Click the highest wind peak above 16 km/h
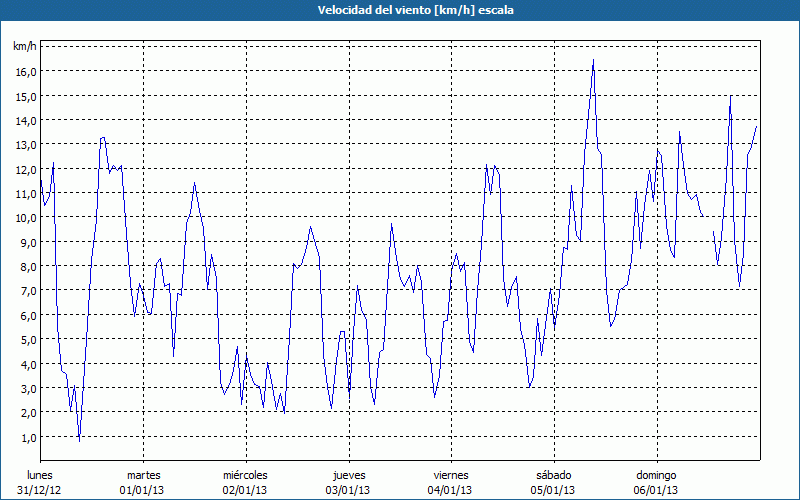The height and width of the screenshot is (500, 800). tap(593, 61)
